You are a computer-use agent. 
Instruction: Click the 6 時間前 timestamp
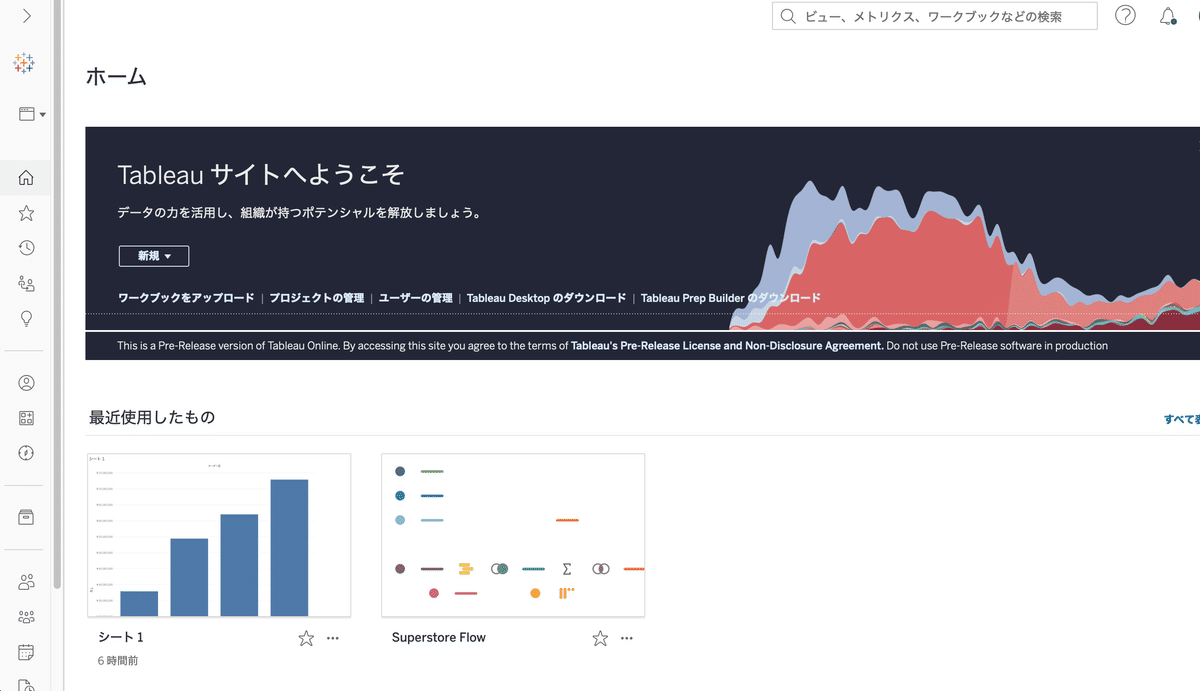[x=118, y=661]
